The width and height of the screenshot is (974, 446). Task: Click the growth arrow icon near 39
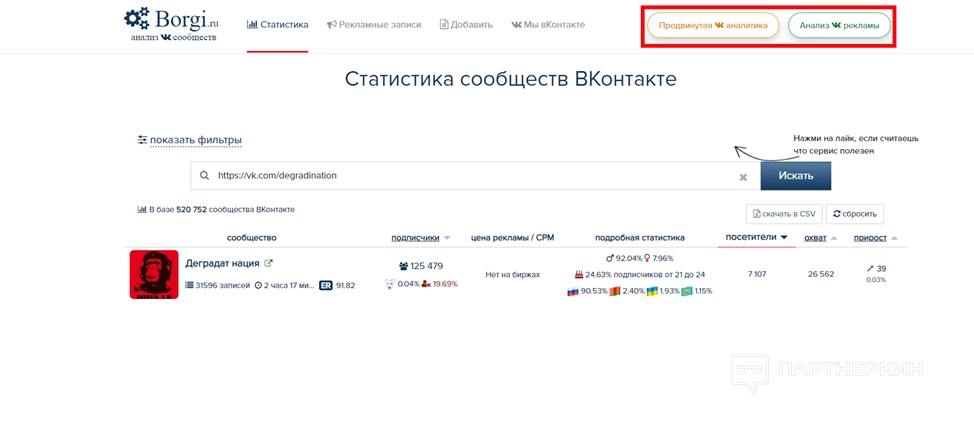coord(870,269)
